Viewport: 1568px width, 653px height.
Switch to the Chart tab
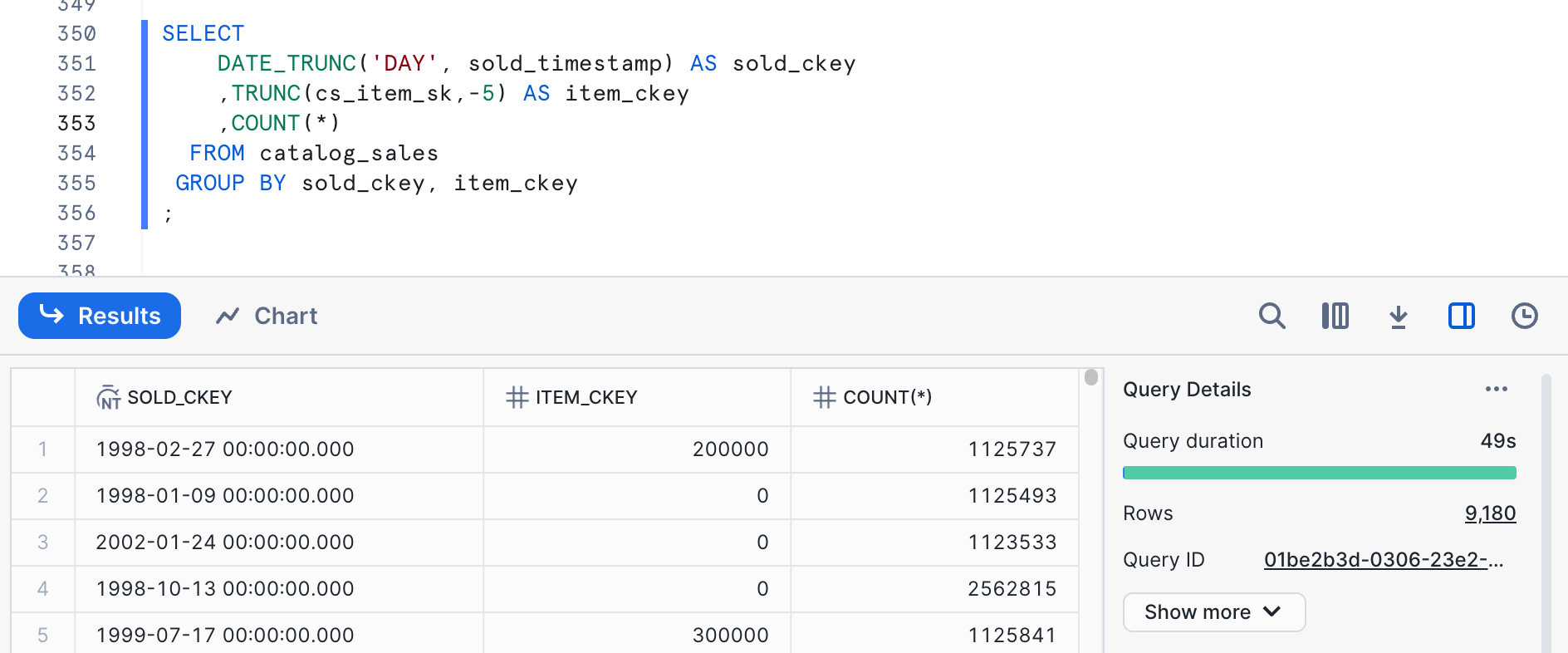click(267, 316)
